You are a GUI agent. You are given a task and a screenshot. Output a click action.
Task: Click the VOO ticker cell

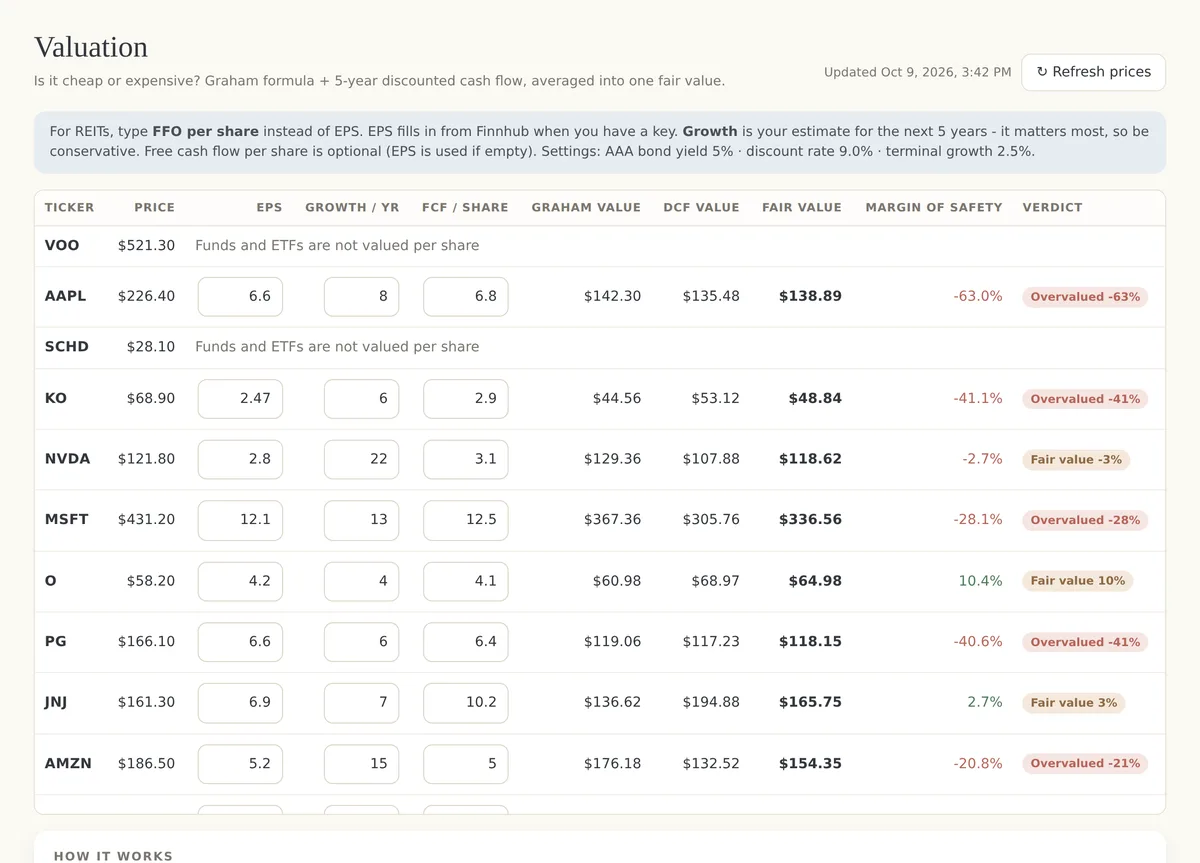[x=62, y=245]
